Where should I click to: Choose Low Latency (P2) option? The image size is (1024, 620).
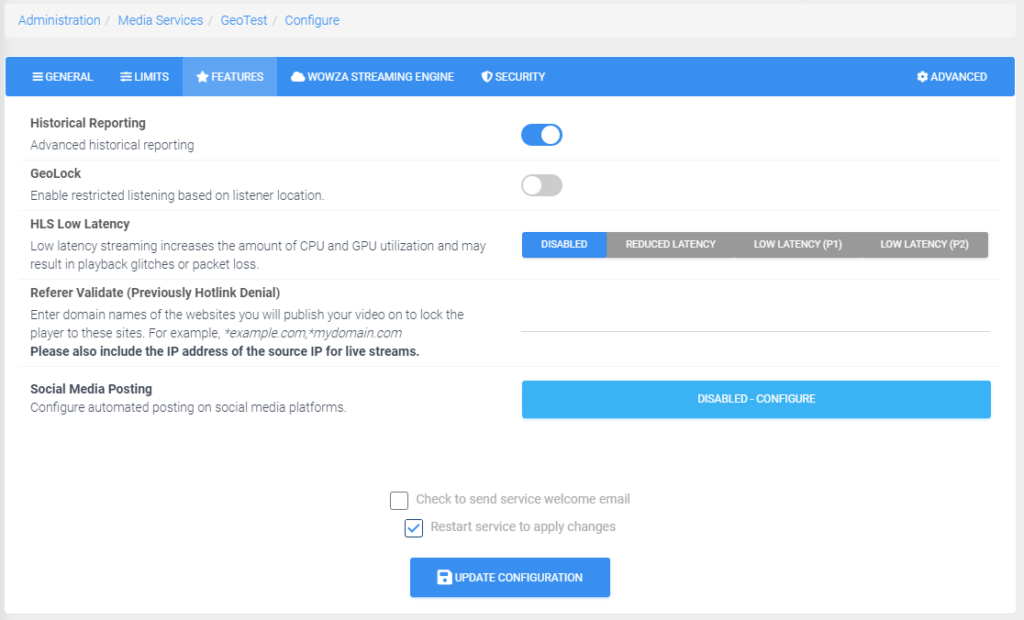pyautogui.click(x=925, y=244)
